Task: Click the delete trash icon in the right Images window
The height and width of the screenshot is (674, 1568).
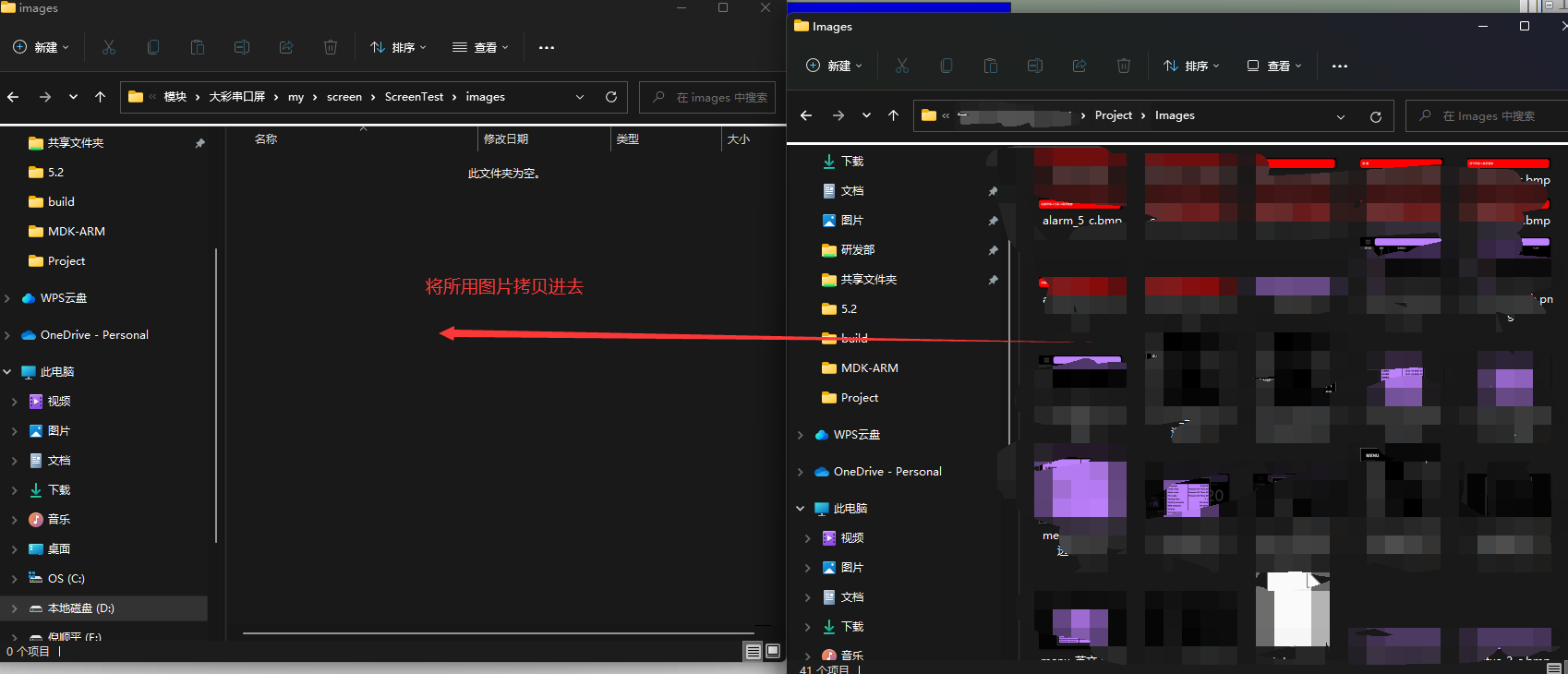Action: click(x=1124, y=66)
